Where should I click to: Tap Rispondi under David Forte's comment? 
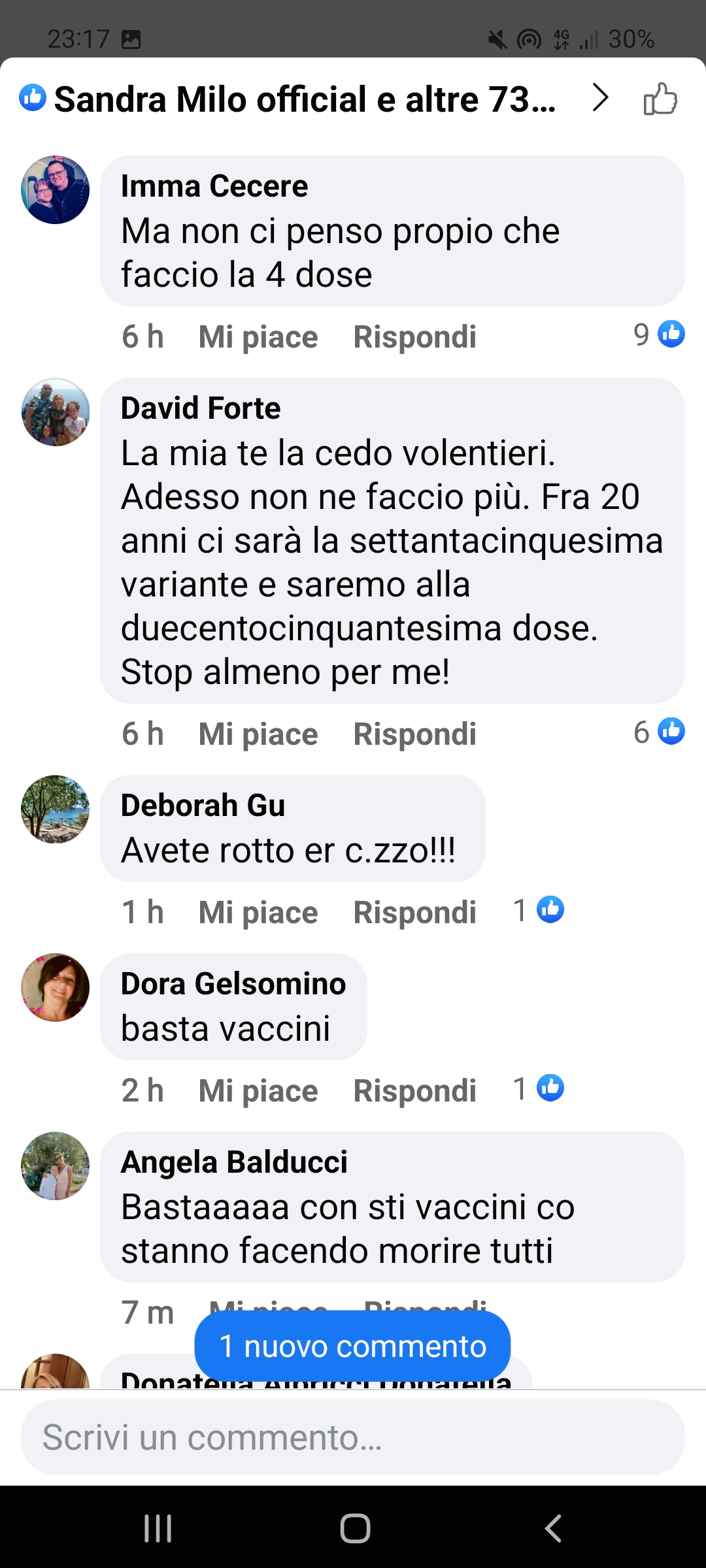(x=414, y=734)
